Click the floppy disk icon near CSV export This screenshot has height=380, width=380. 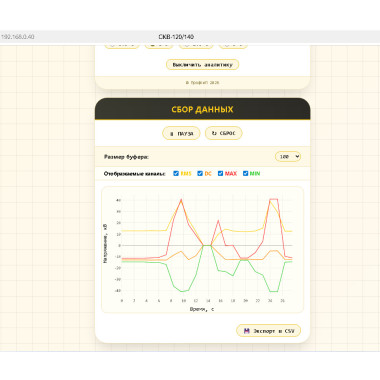[247, 331]
